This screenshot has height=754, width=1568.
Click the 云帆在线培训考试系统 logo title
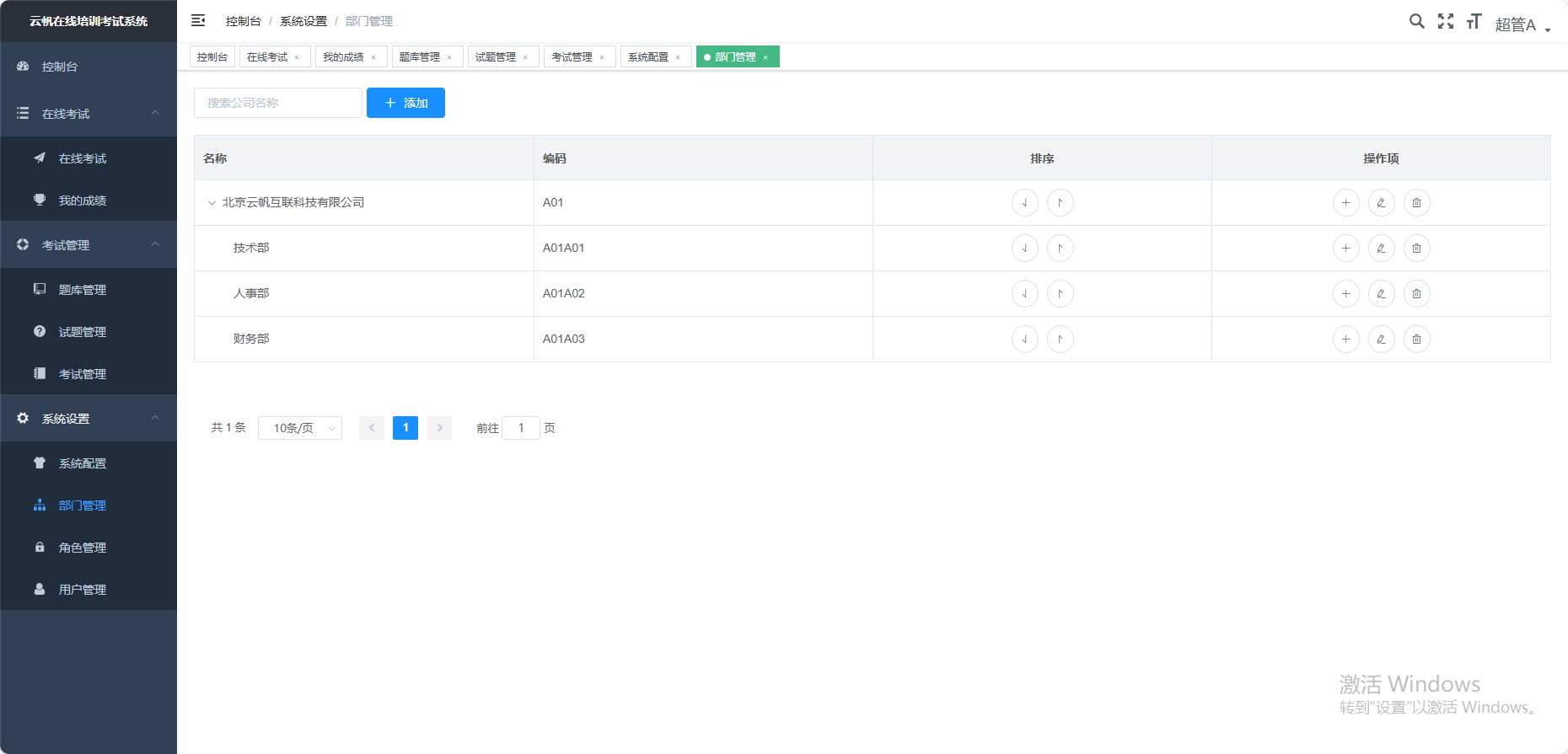tap(89, 21)
